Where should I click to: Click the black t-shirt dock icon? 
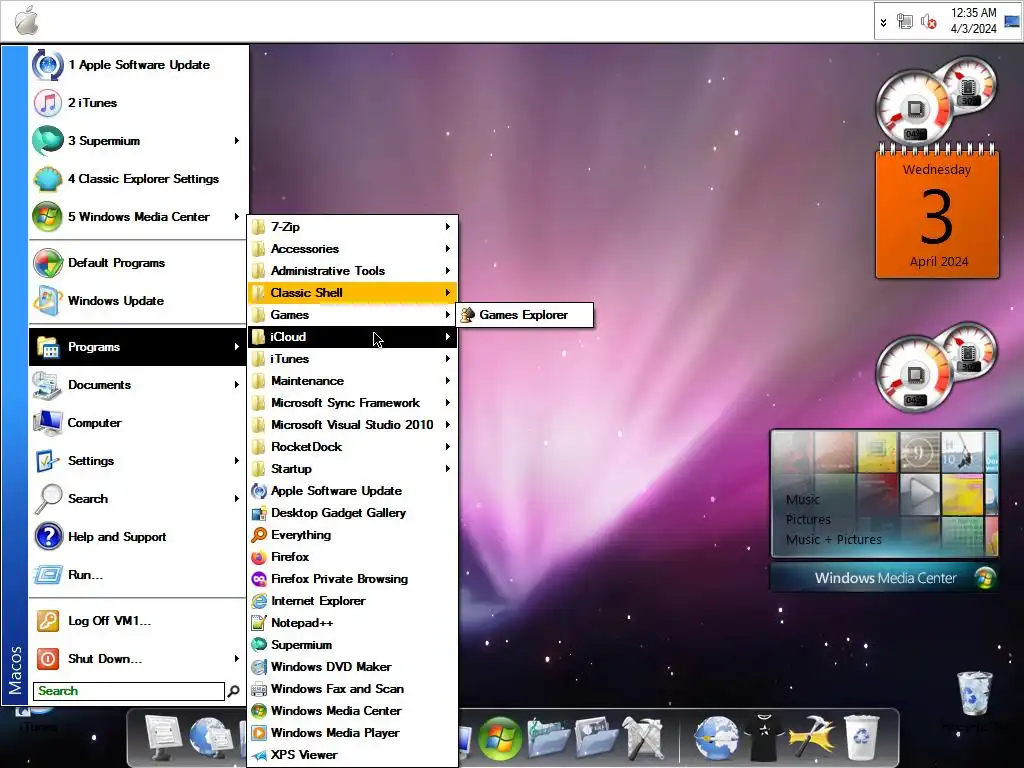tap(763, 738)
